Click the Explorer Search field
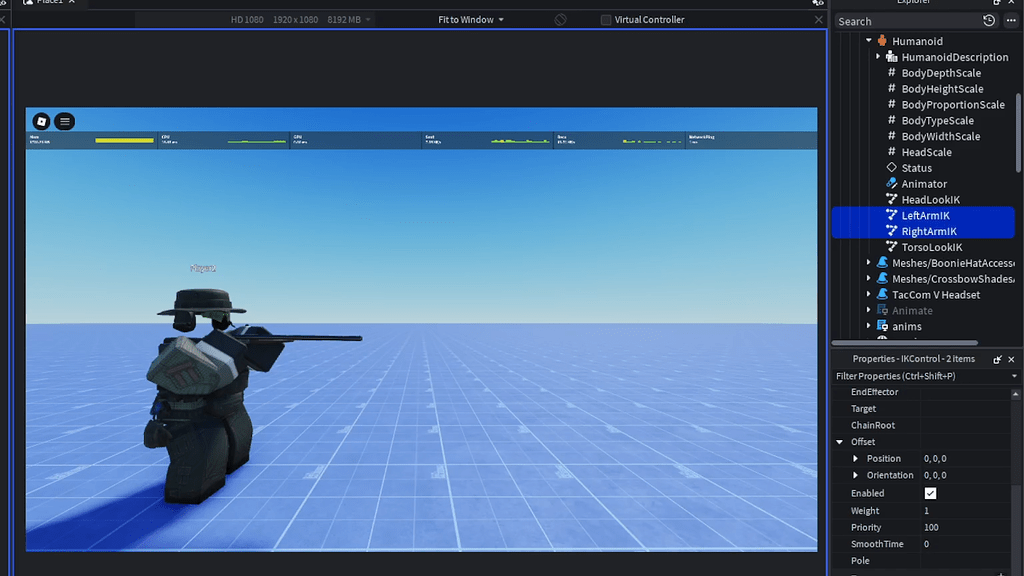This screenshot has width=1024, height=576. pos(908,22)
